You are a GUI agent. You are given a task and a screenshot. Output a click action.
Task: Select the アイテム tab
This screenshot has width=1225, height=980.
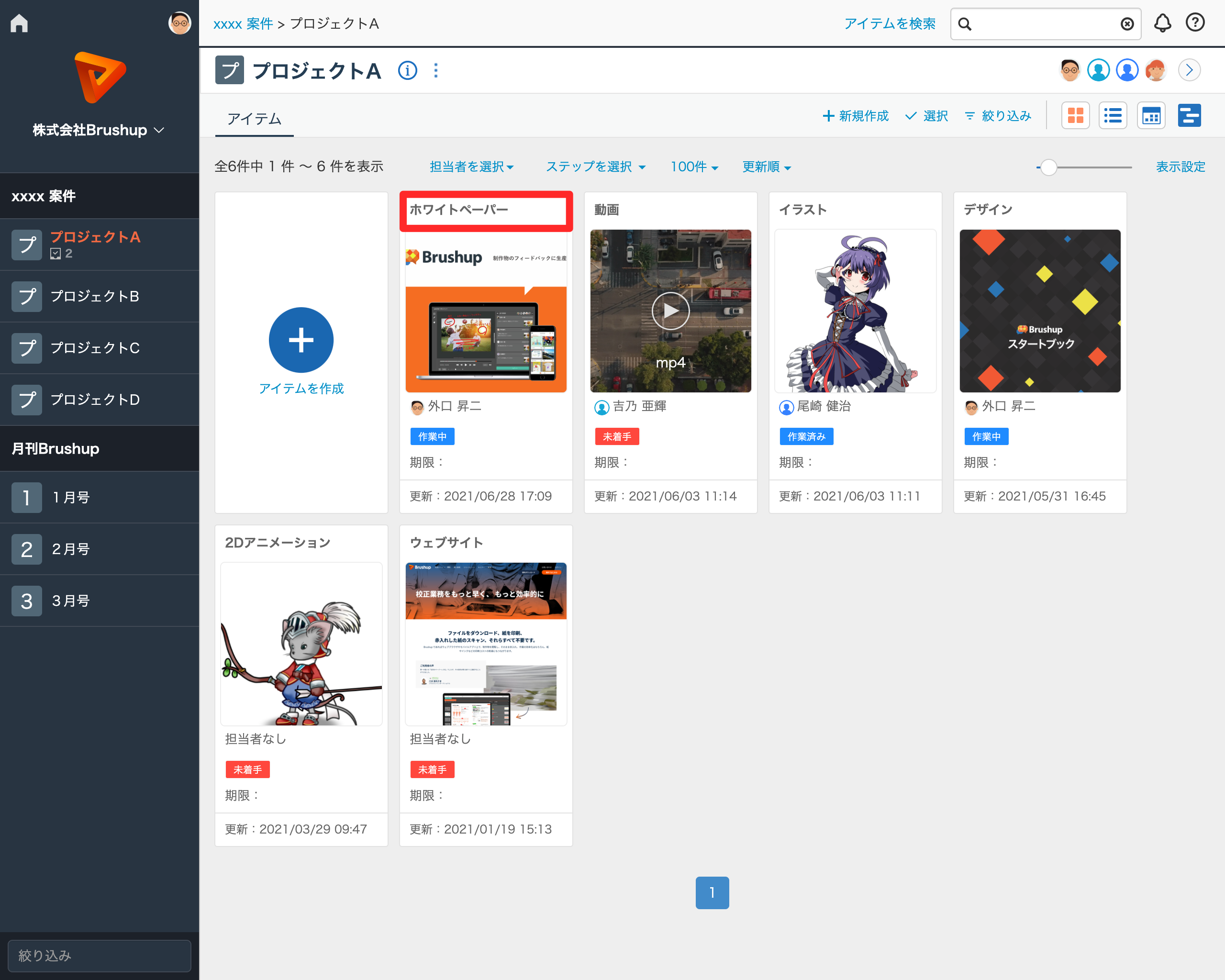pyautogui.click(x=254, y=119)
